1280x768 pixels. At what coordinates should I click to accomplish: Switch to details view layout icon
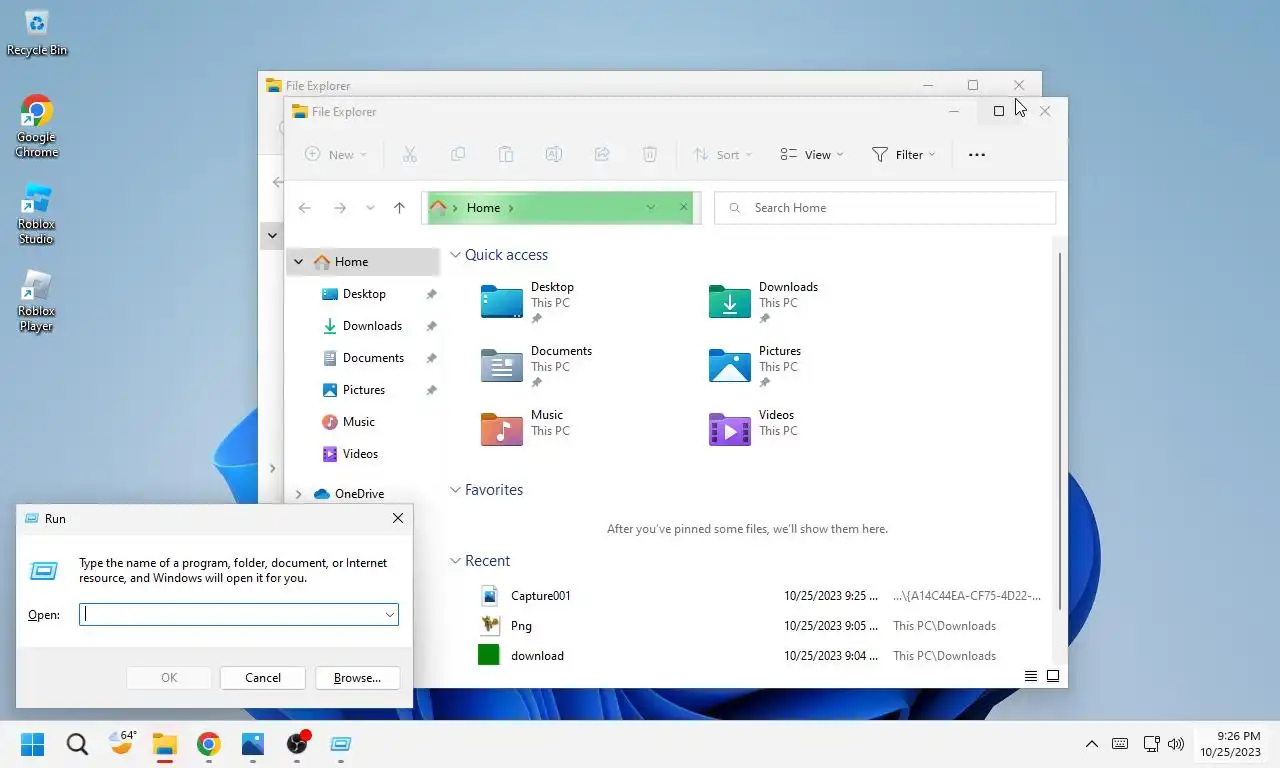1031,677
